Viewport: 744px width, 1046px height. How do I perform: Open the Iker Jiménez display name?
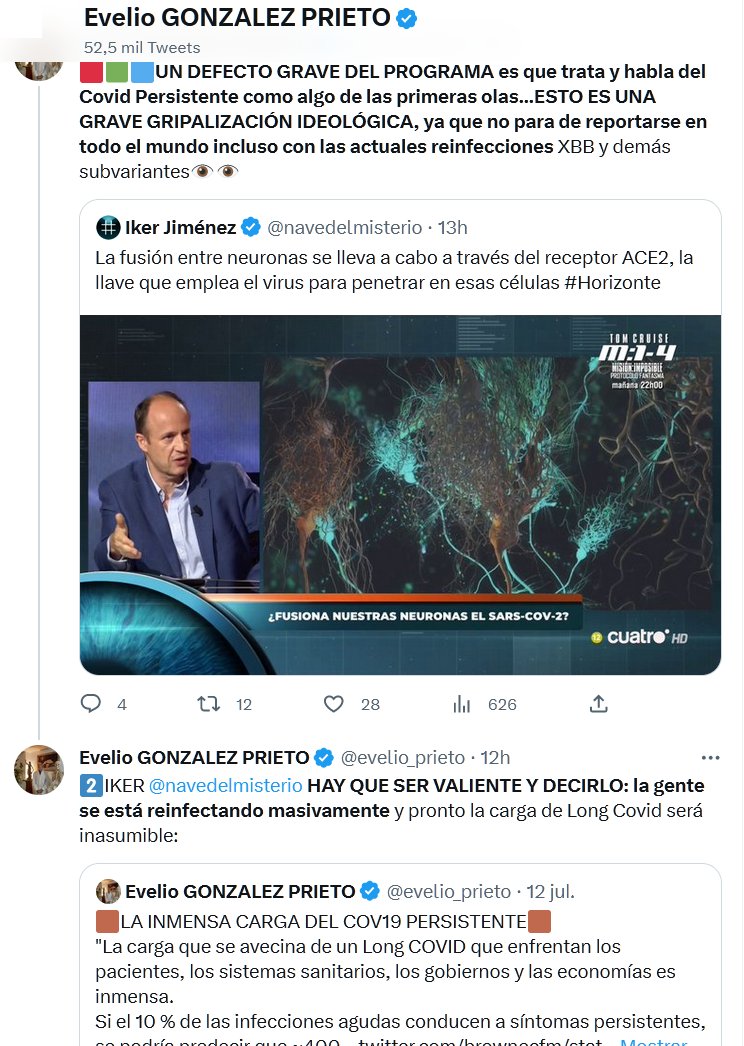181,227
